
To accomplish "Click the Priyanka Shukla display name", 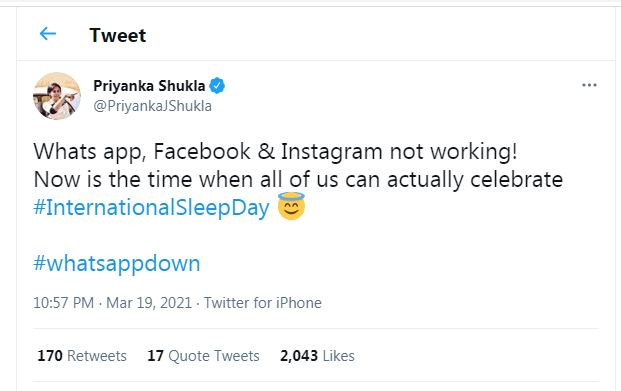I will (x=149, y=86).
